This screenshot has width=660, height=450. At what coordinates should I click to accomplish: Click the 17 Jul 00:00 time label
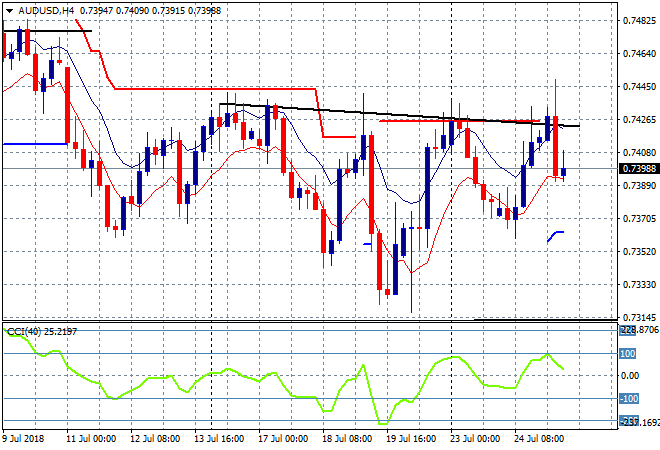click(x=283, y=439)
